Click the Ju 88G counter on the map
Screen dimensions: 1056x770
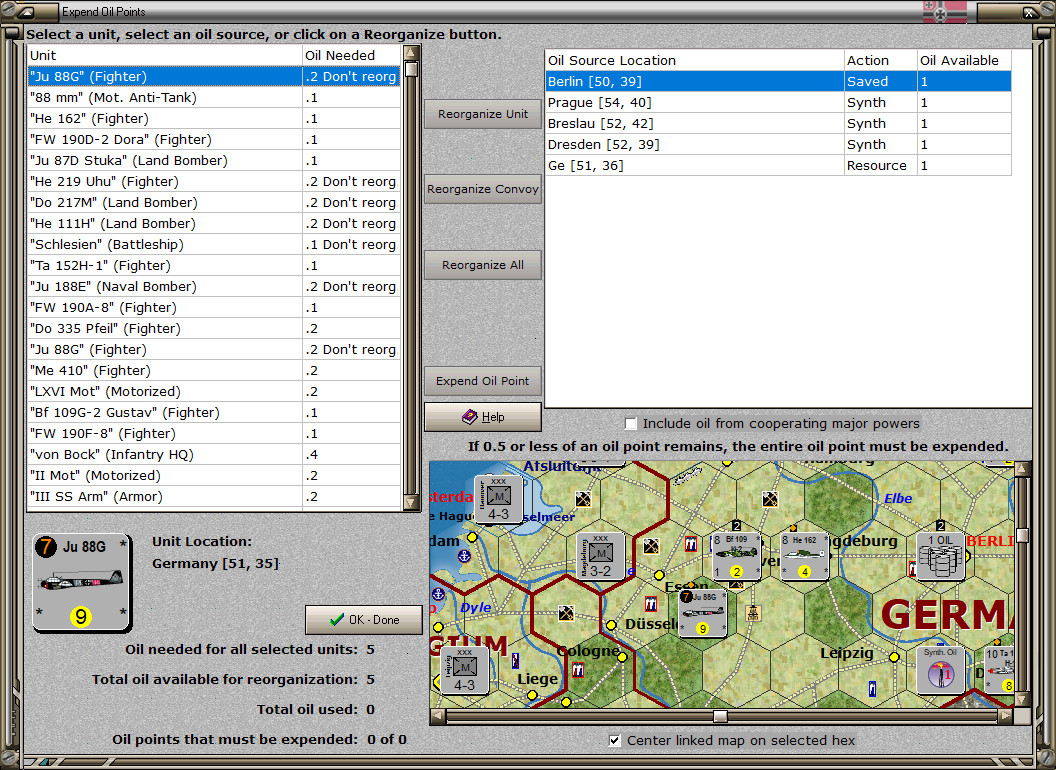coord(702,613)
